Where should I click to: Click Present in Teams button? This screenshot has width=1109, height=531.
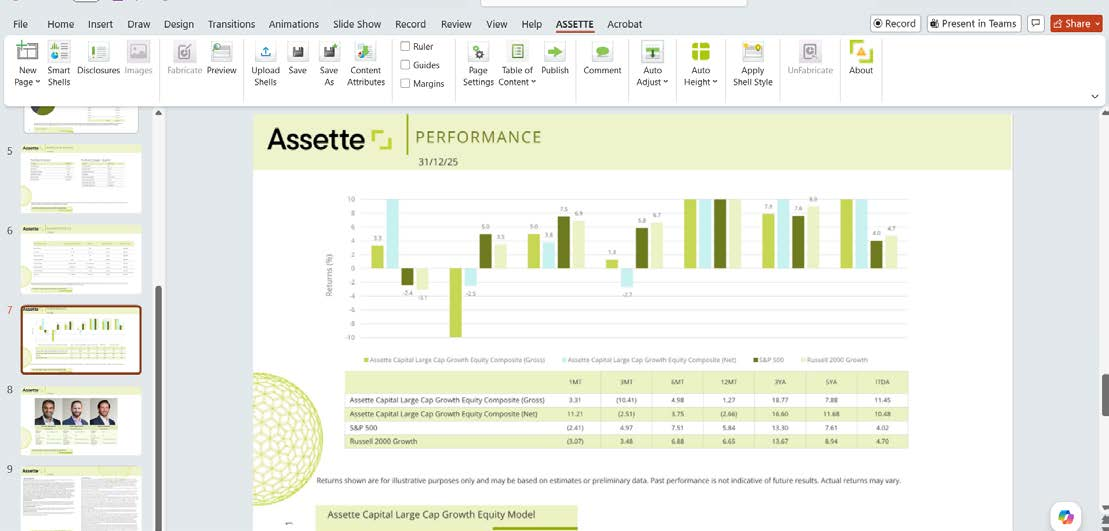974,23
